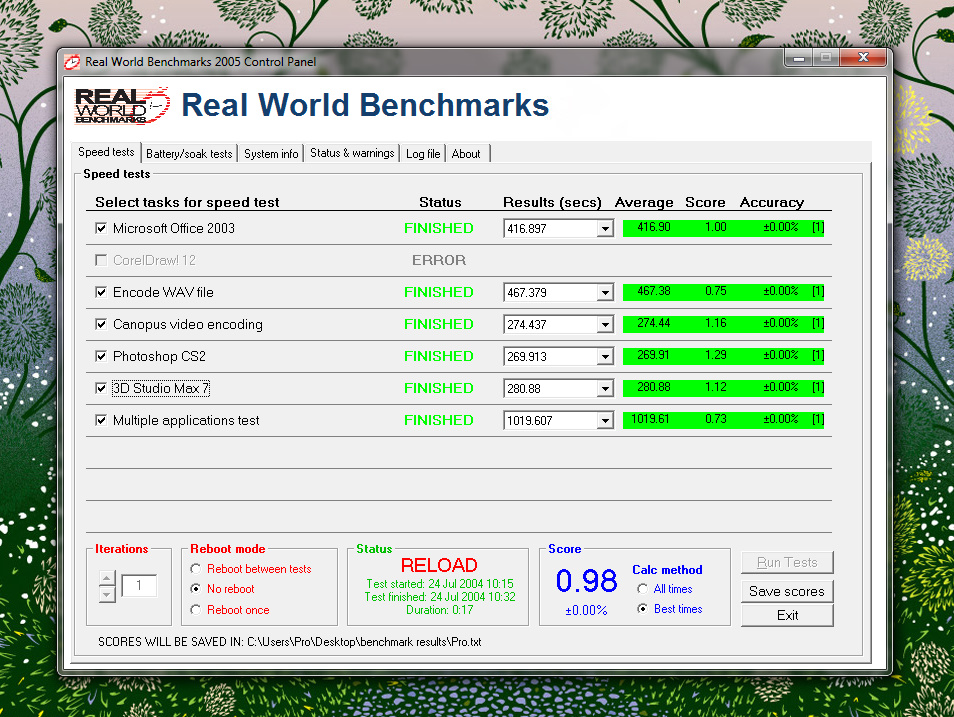Expand the Multiple applications test results list
This screenshot has width=954, height=717.
pyautogui.click(x=604, y=421)
